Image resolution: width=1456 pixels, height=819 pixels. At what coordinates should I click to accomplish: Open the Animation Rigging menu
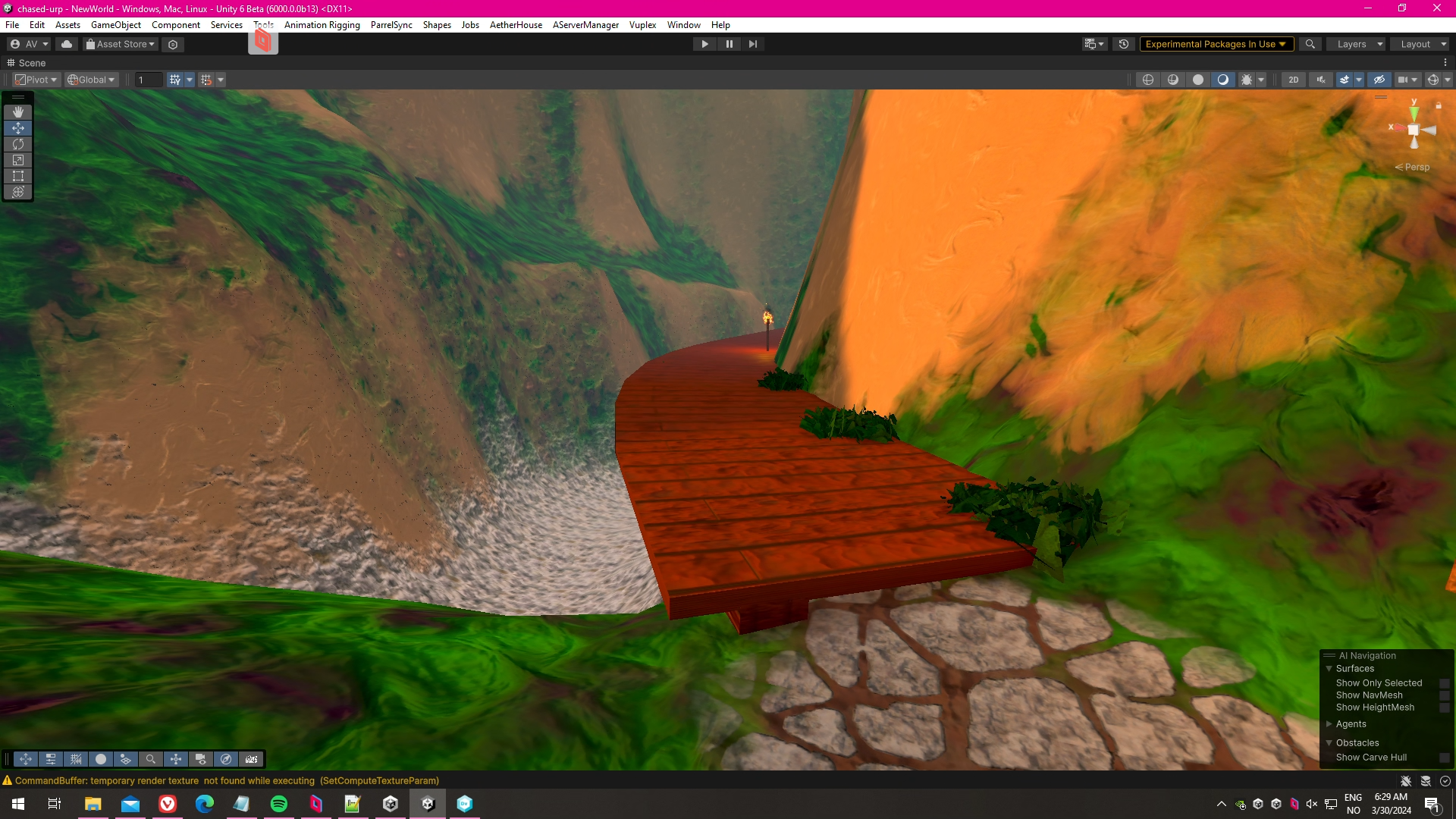tap(322, 25)
